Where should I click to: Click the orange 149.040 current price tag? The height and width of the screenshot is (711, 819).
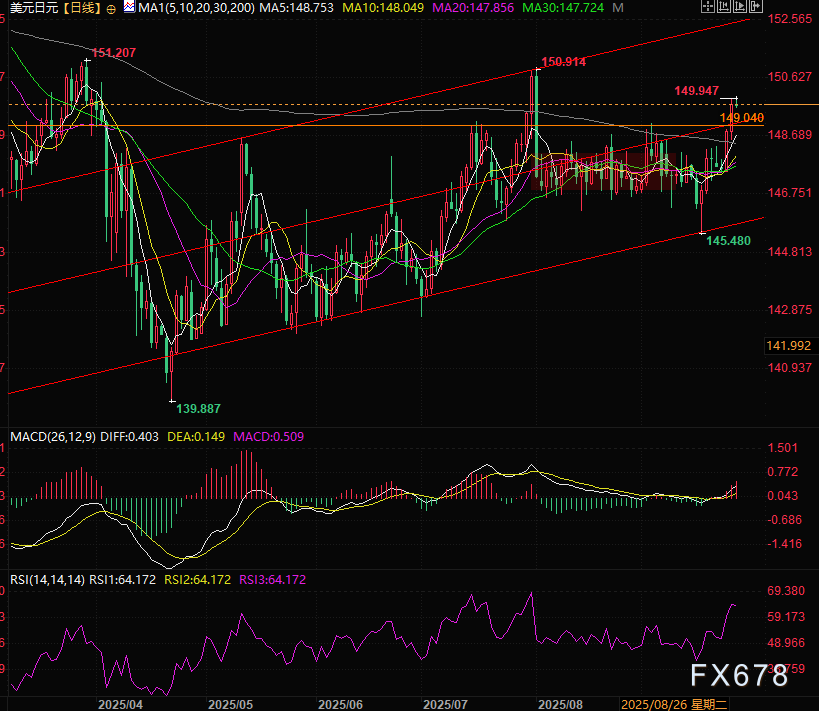(x=742, y=117)
